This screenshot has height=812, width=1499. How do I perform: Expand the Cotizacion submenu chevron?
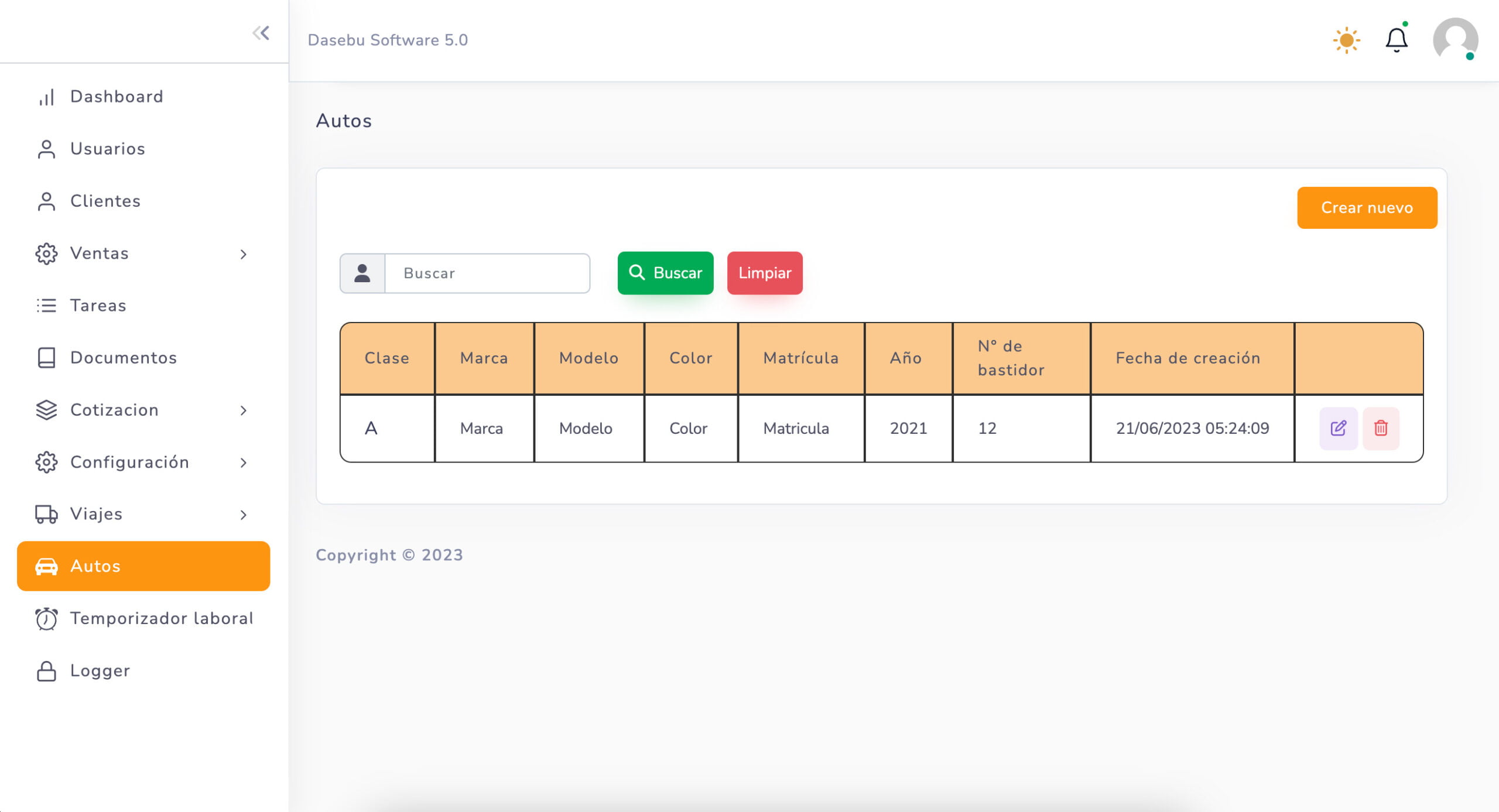[x=244, y=410]
